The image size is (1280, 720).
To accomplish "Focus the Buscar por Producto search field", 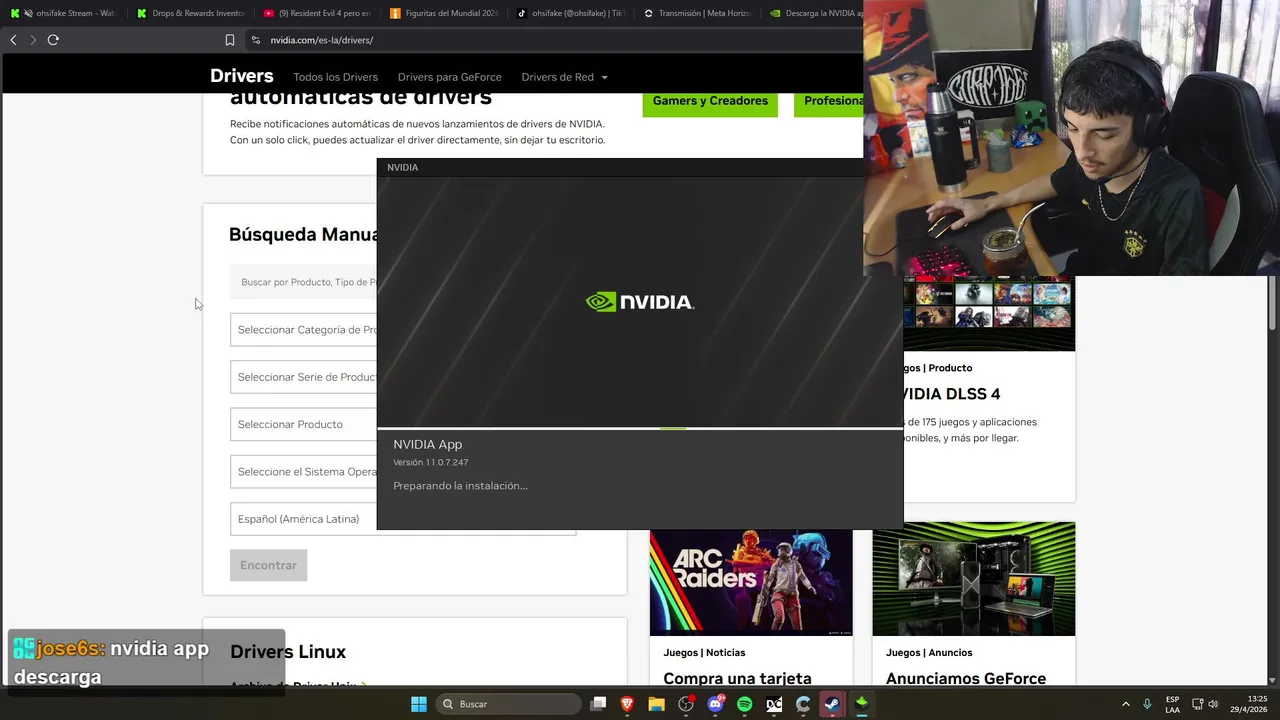I will [x=304, y=282].
